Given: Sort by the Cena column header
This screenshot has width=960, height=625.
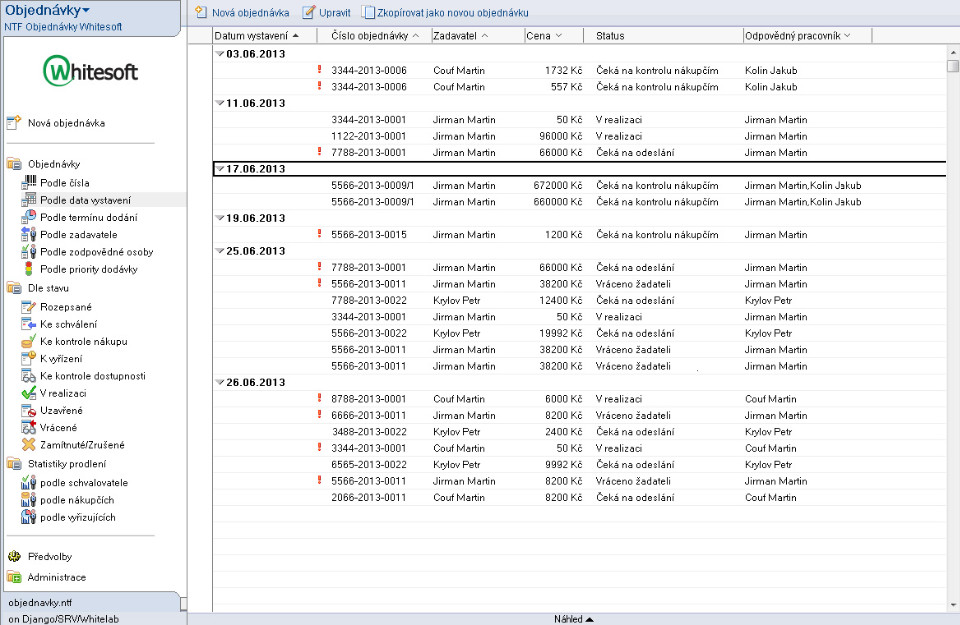Looking at the screenshot, I should click(x=543, y=36).
